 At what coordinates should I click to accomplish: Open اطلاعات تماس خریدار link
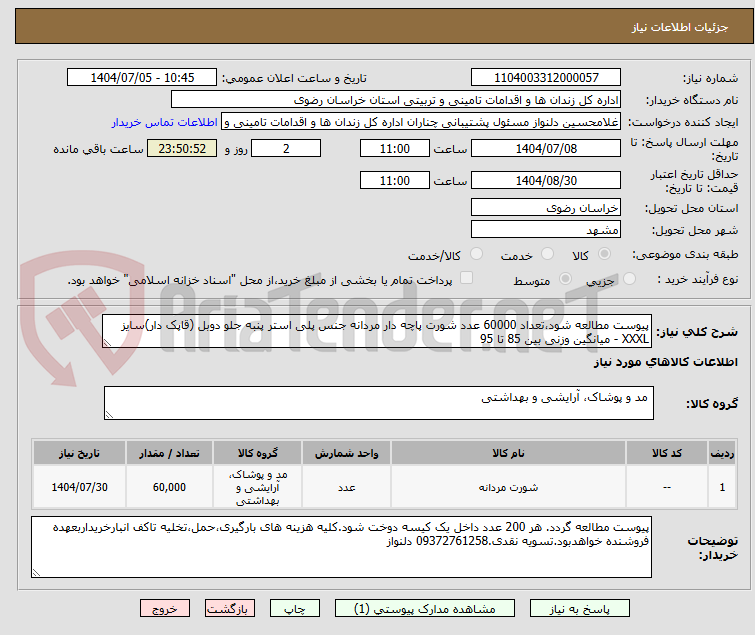165,122
